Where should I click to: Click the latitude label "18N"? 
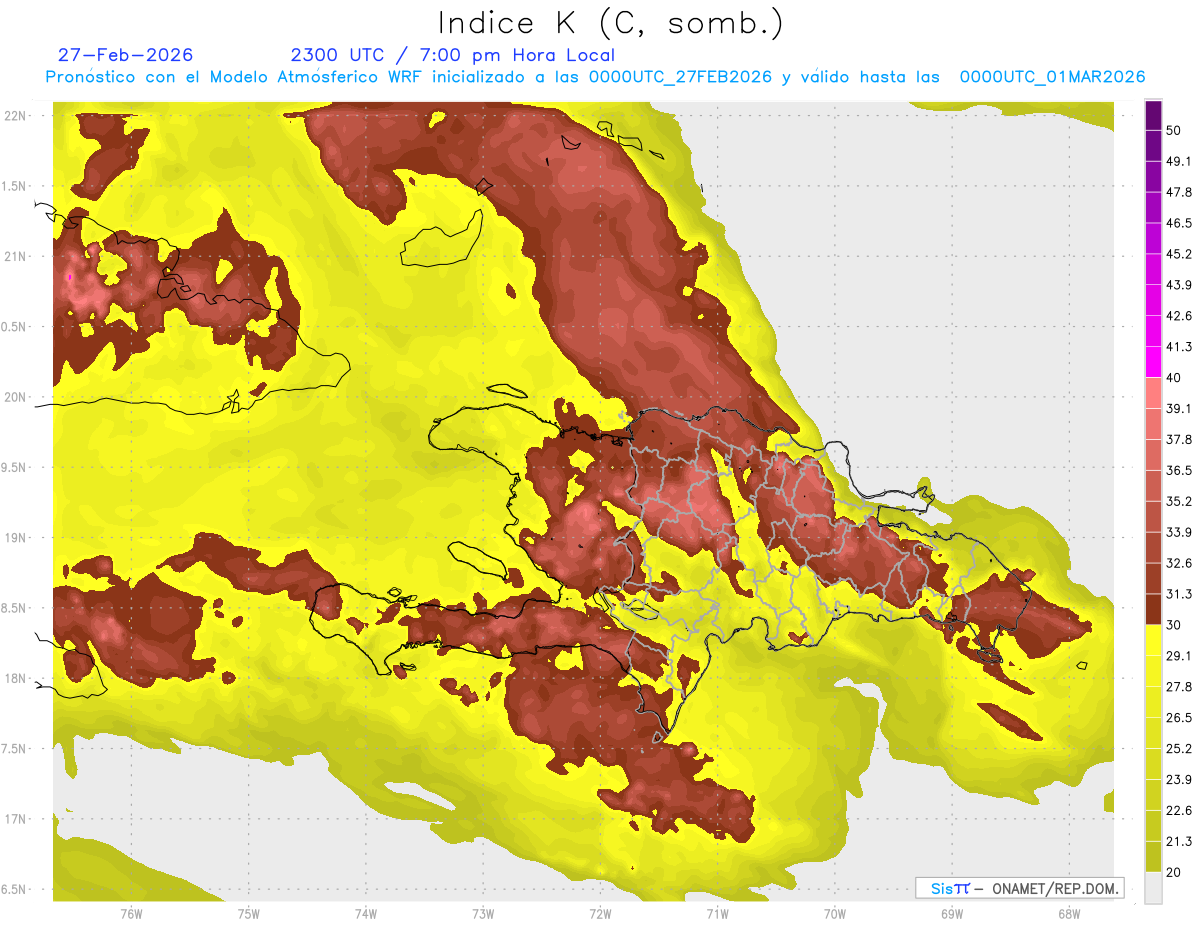pos(15,679)
